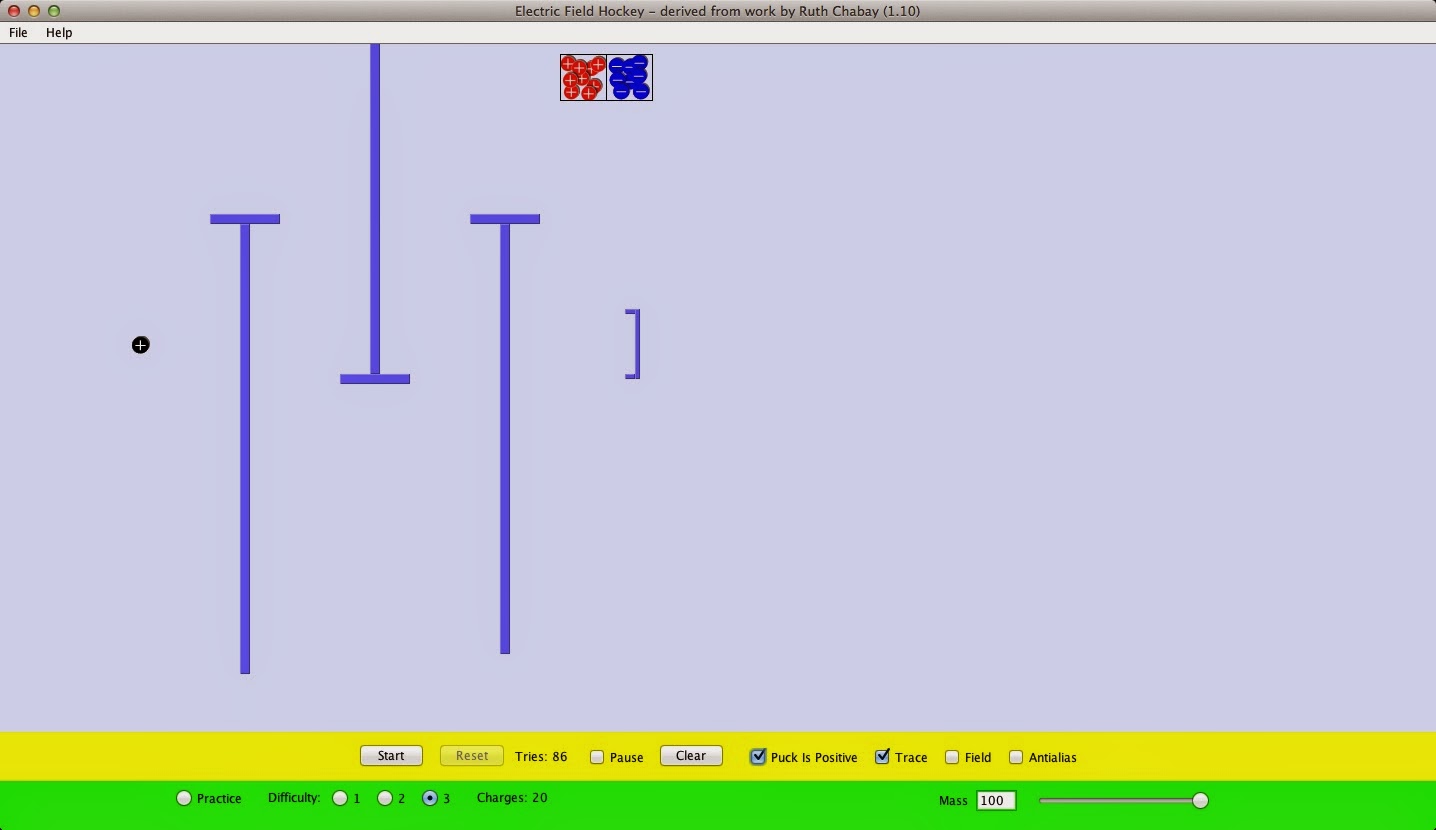This screenshot has width=1436, height=830.
Task: Start the simulation
Action: (x=391, y=756)
